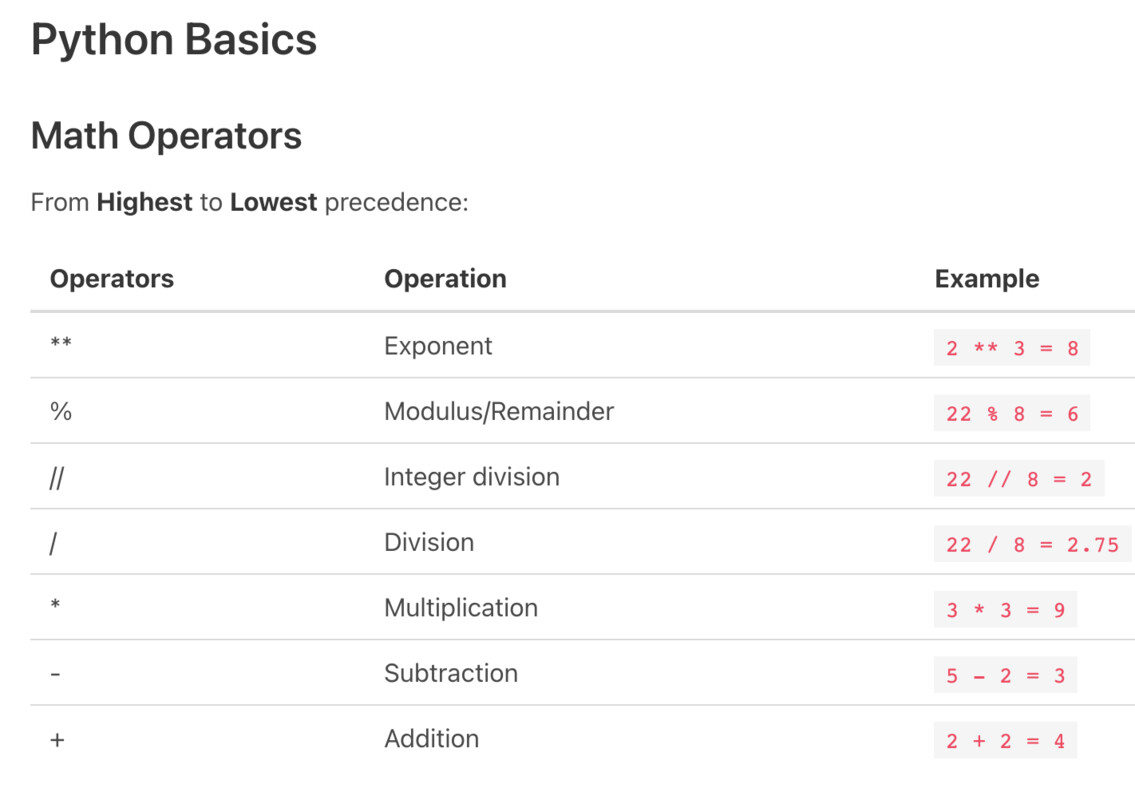Click the Python Basics heading
Image resolution: width=1135 pixels, height=800 pixels.
174,40
